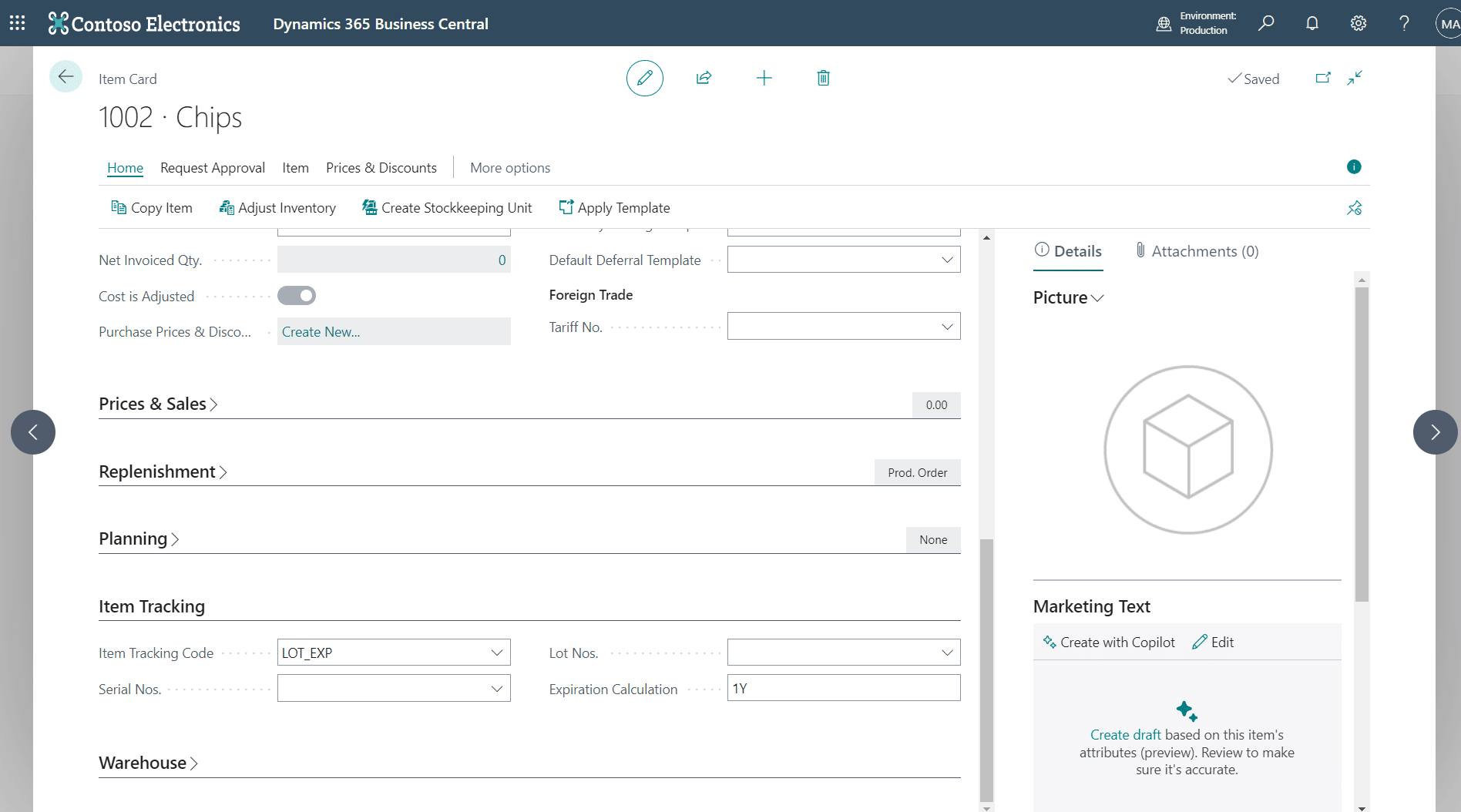Open the Item menu
This screenshot has height=812, width=1461.
(x=295, y=168)
